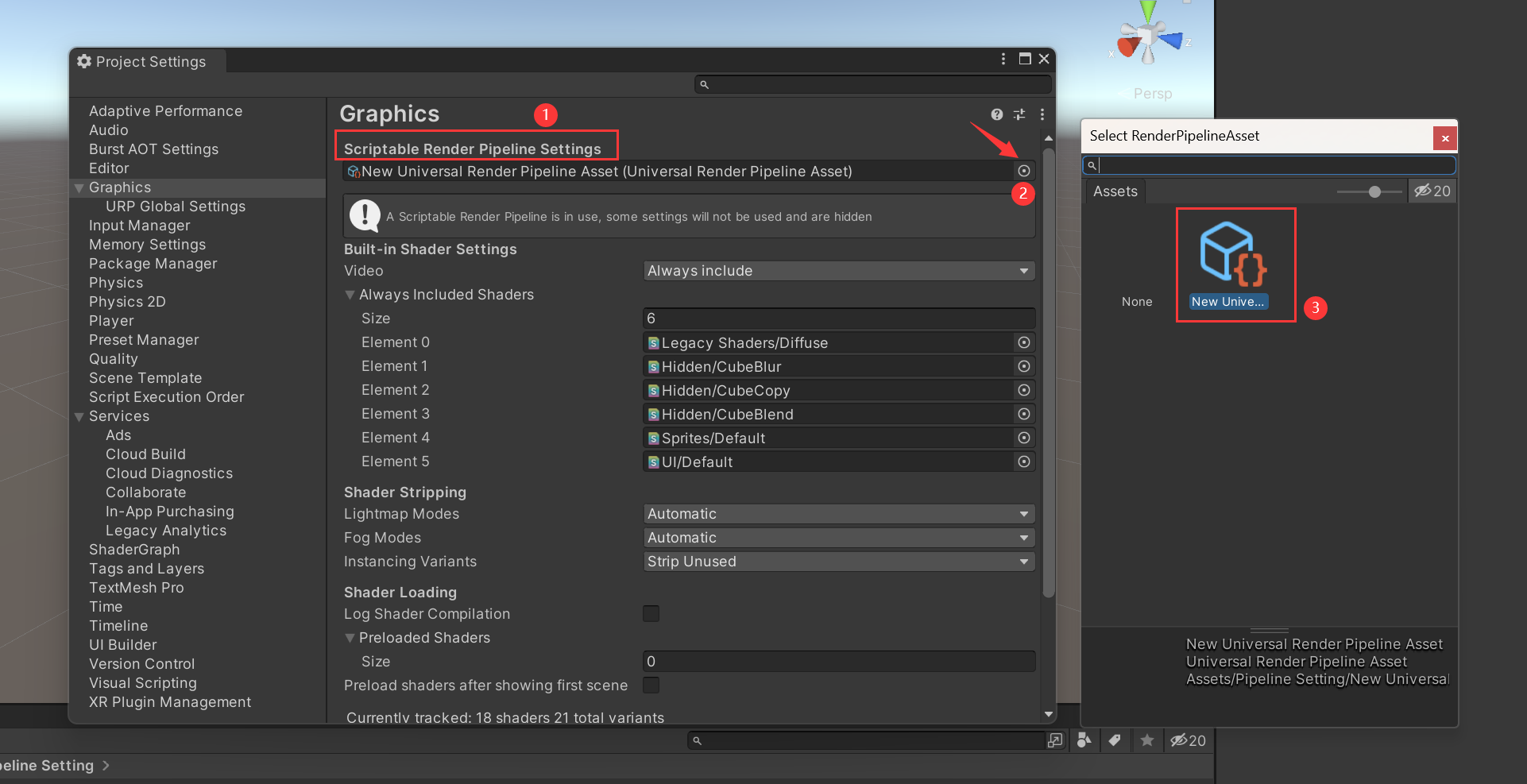Collapse the Always Included Shaders list
The image size is (1527, 784).
[x=350, y=295]
